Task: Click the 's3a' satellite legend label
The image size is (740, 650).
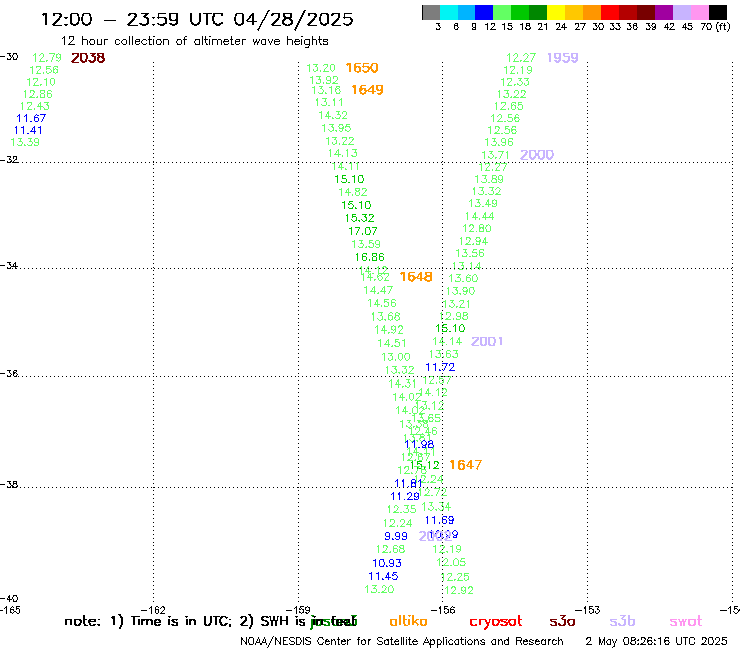Action: (x=562, y=621)
